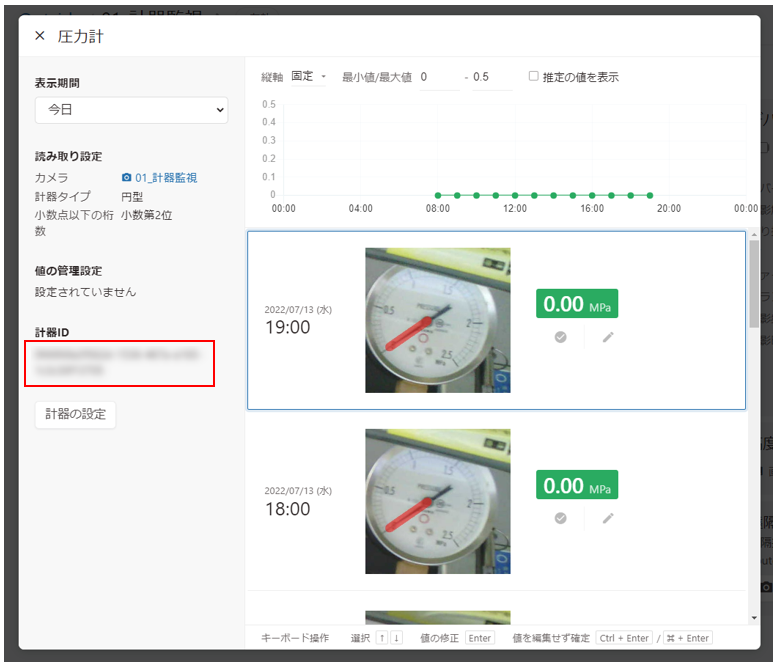Click the scrollbar up arrow
Viewport: 778px width, 666px height.
click(754, 235)
